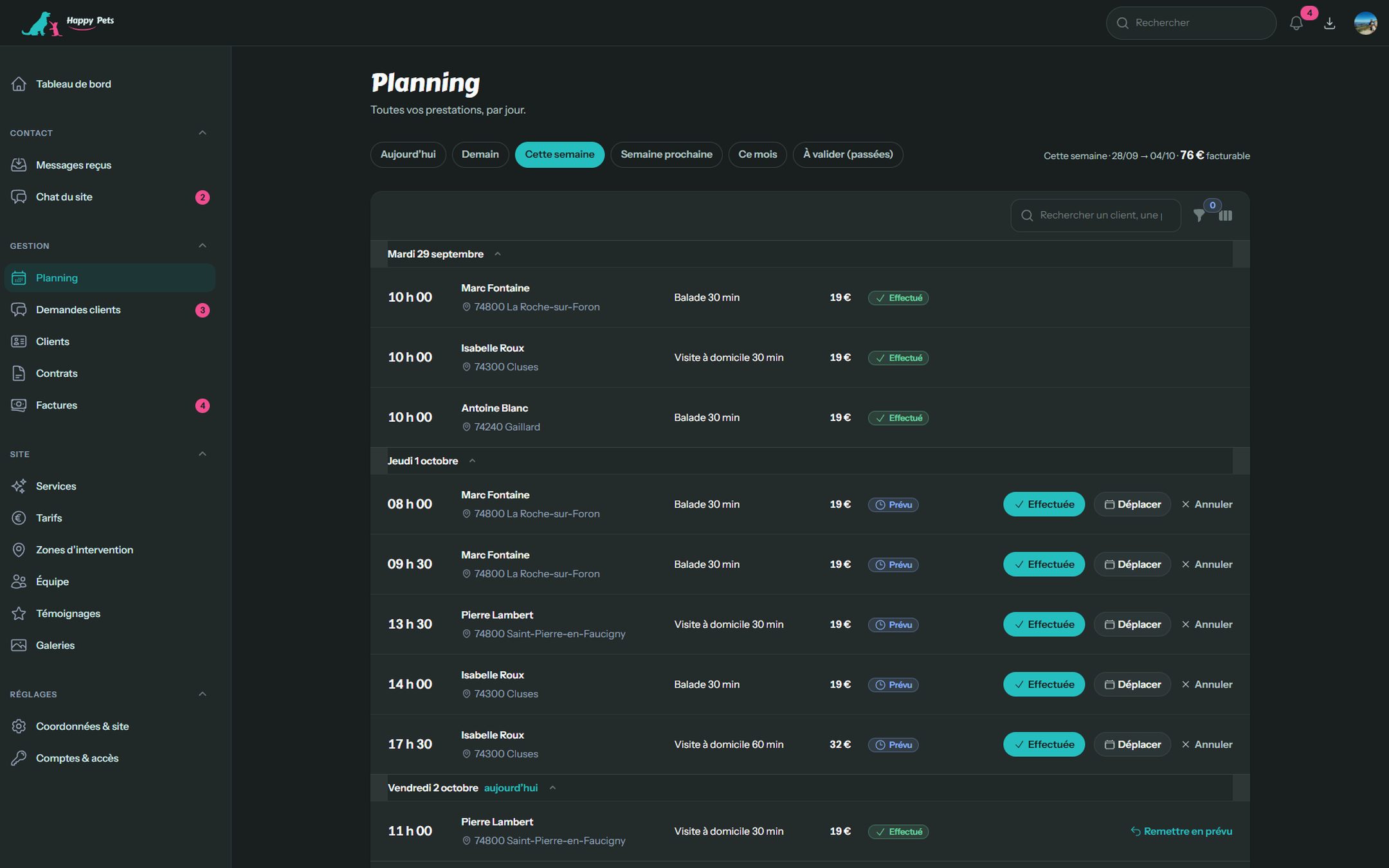Click Annuler for 17 h 30 Isabelle Roux
The height and width of the screenshot is (868, 1389).
pos(1207,745)
